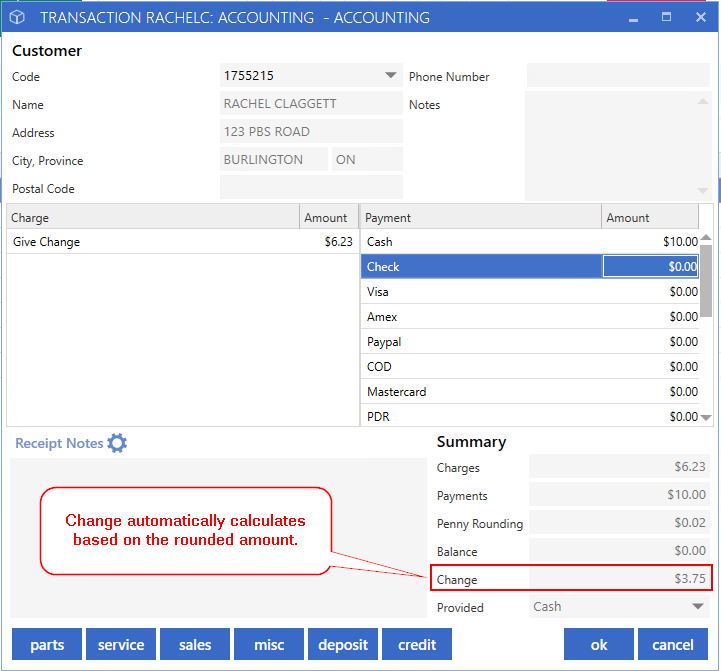The width and height of the screenshot is (721, 671).
Task: Click payment list scroll up arrow
Action: [x=706, y=237]
